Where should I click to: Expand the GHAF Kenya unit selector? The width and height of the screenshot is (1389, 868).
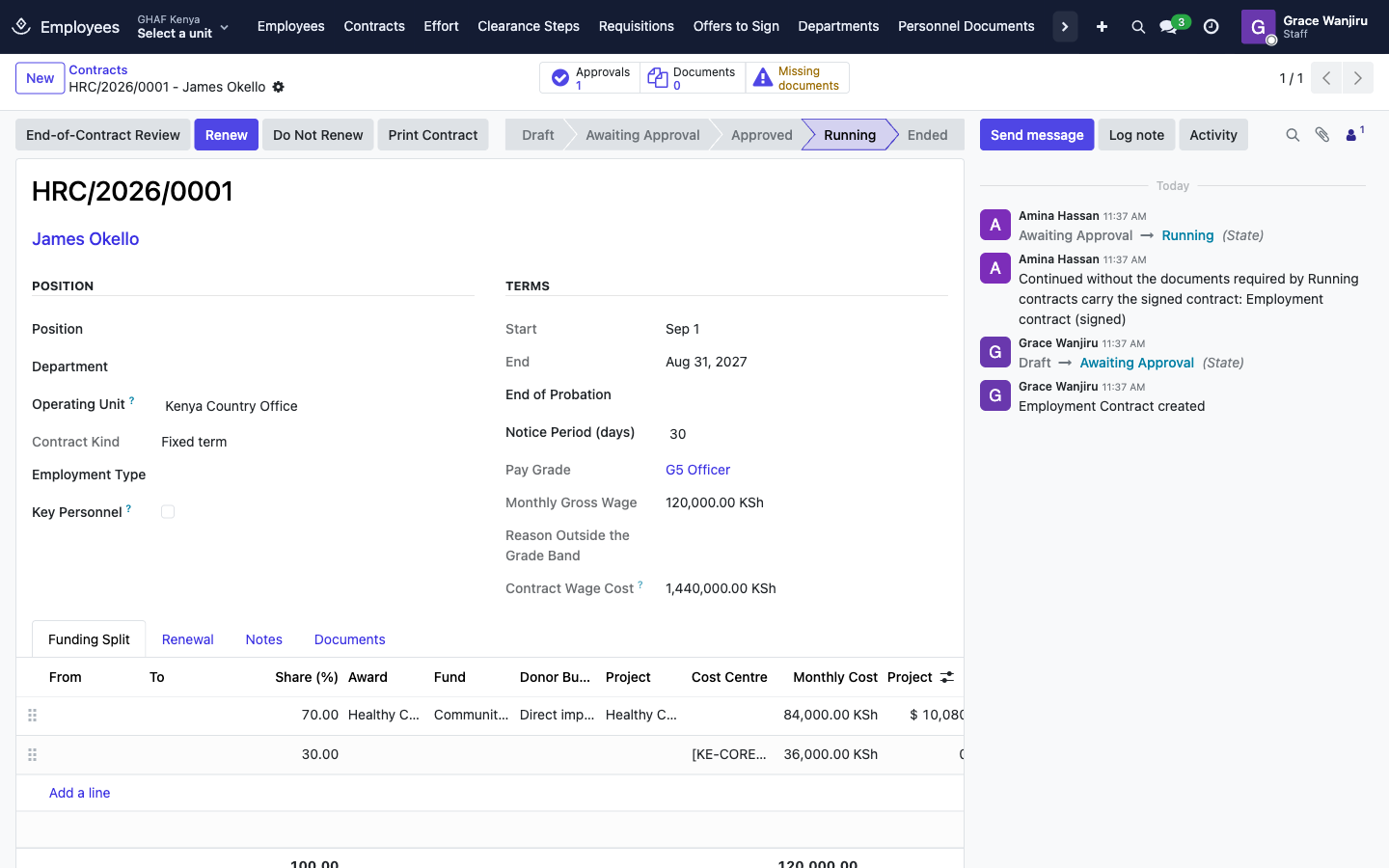click(x=183, y=27)
